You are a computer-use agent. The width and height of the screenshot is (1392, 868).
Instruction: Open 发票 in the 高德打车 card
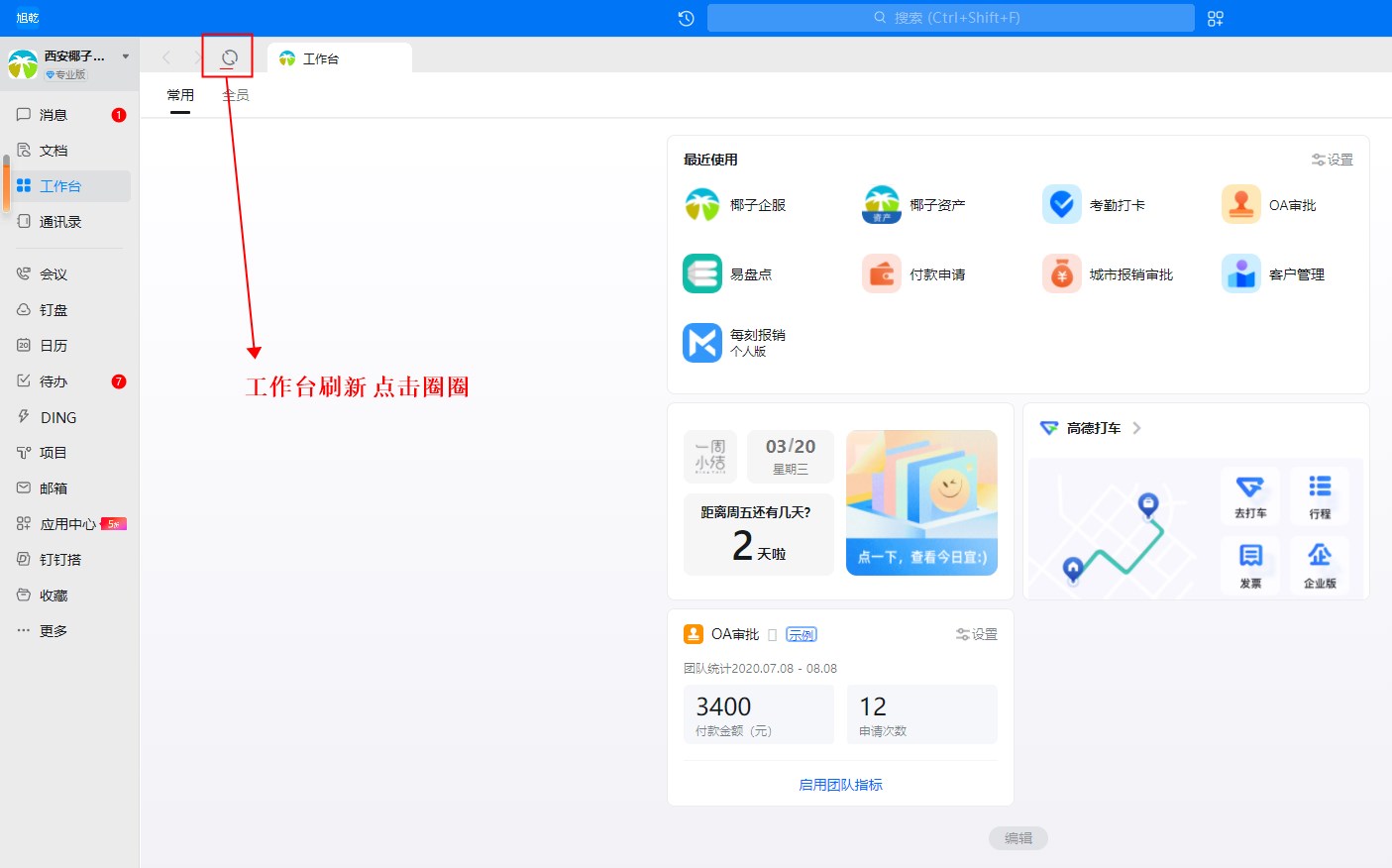pyautogui.click(x=1250, y=565)
